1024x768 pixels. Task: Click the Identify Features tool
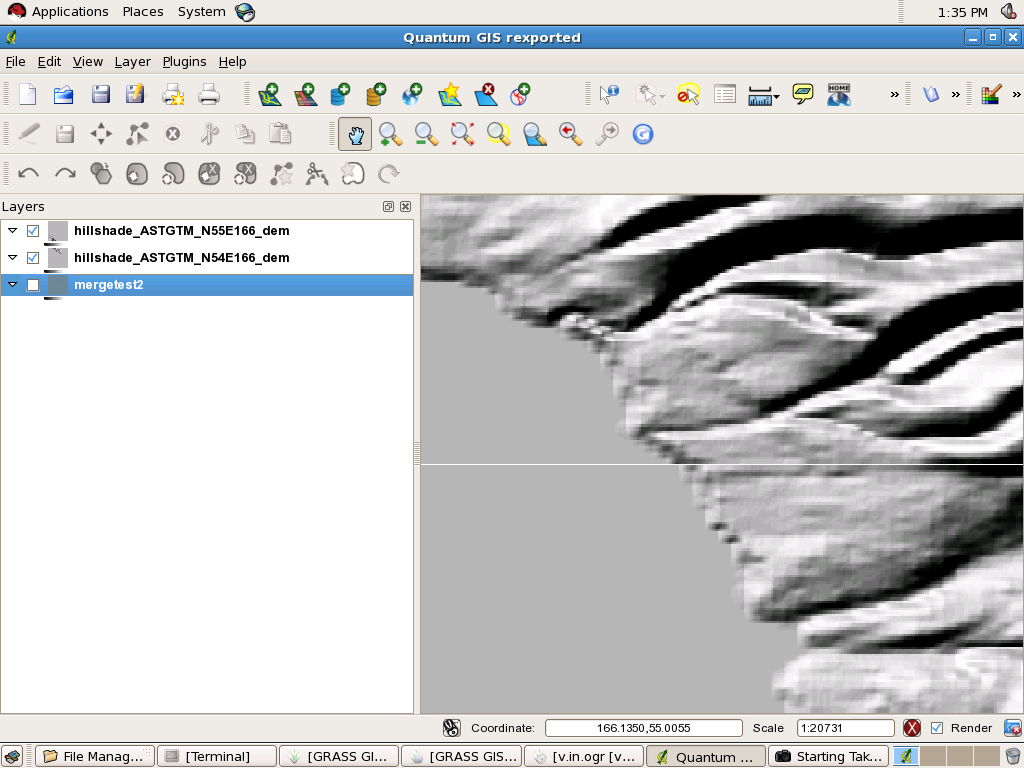tap(609, 95)
